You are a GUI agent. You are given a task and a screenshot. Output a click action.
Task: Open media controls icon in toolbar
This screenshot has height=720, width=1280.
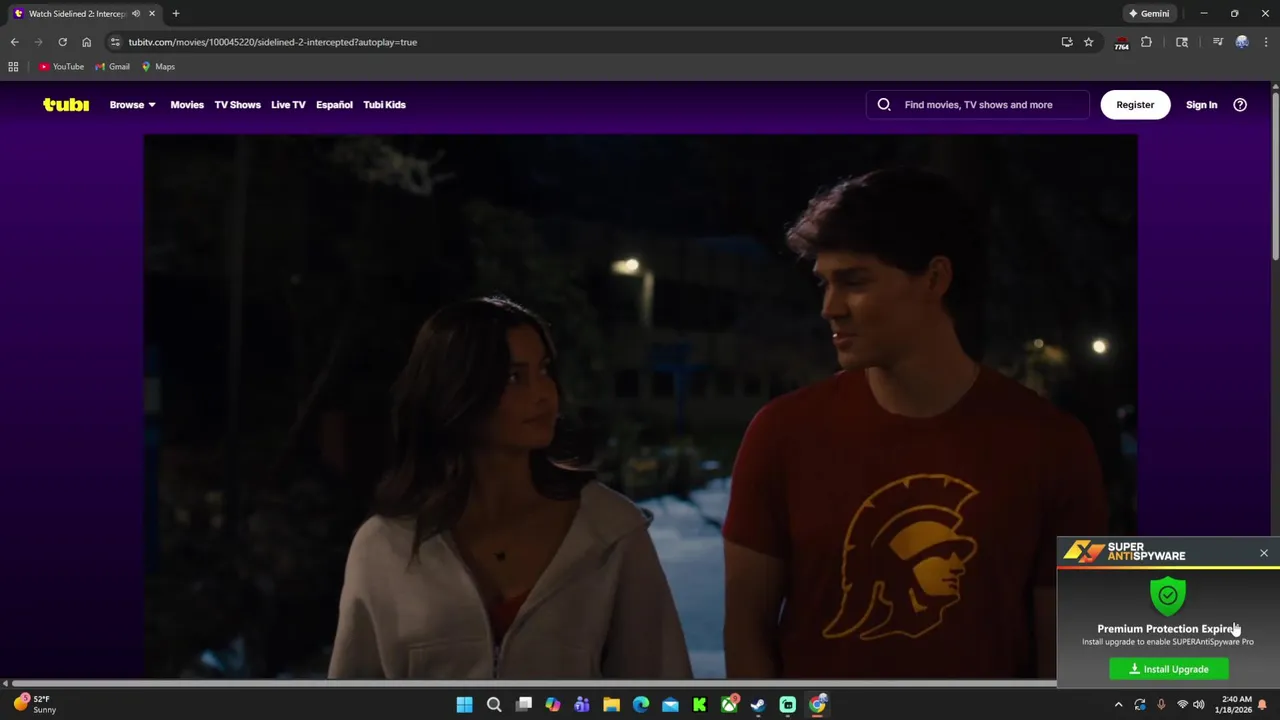point(1218,42)
